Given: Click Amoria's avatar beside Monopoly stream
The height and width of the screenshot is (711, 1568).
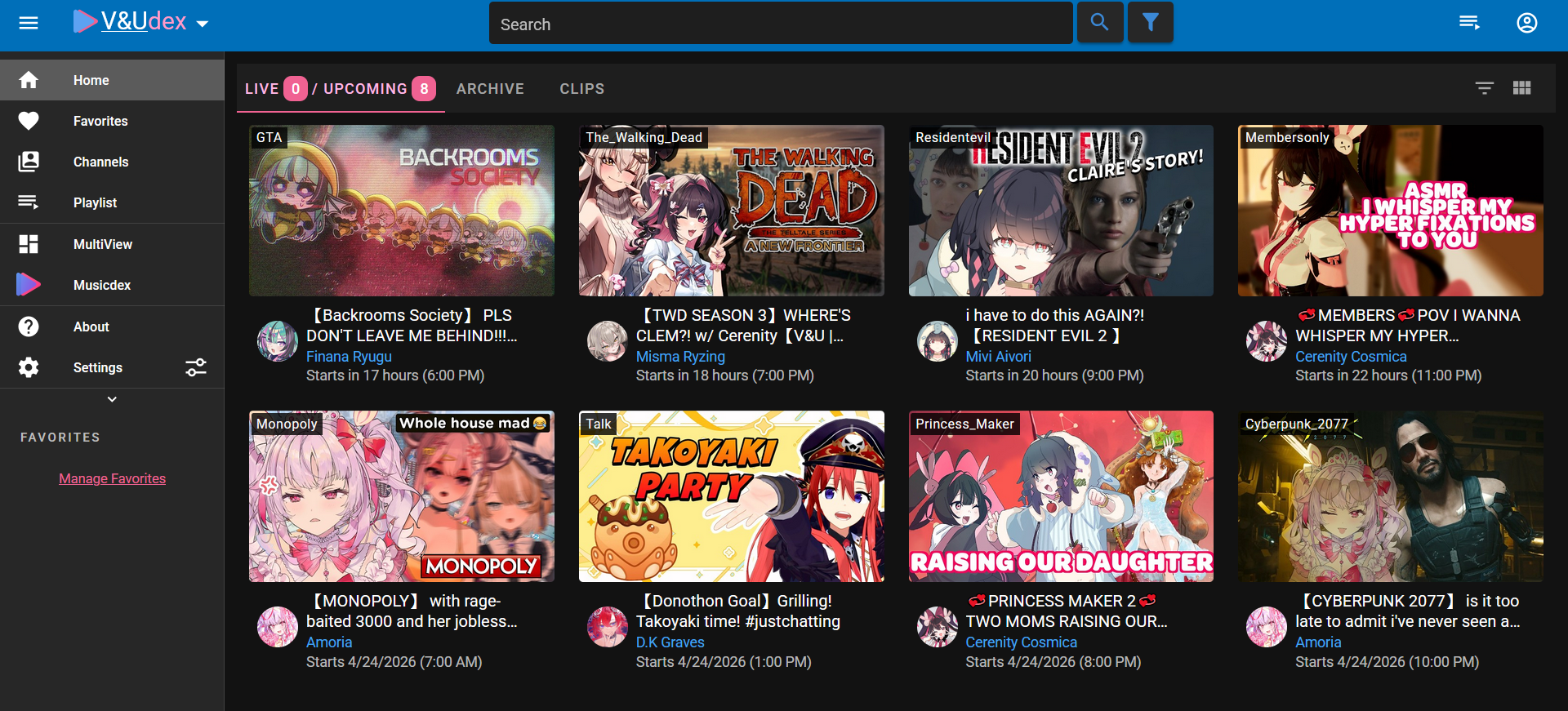Looking at the screenshot, I should tap(278, 627).
